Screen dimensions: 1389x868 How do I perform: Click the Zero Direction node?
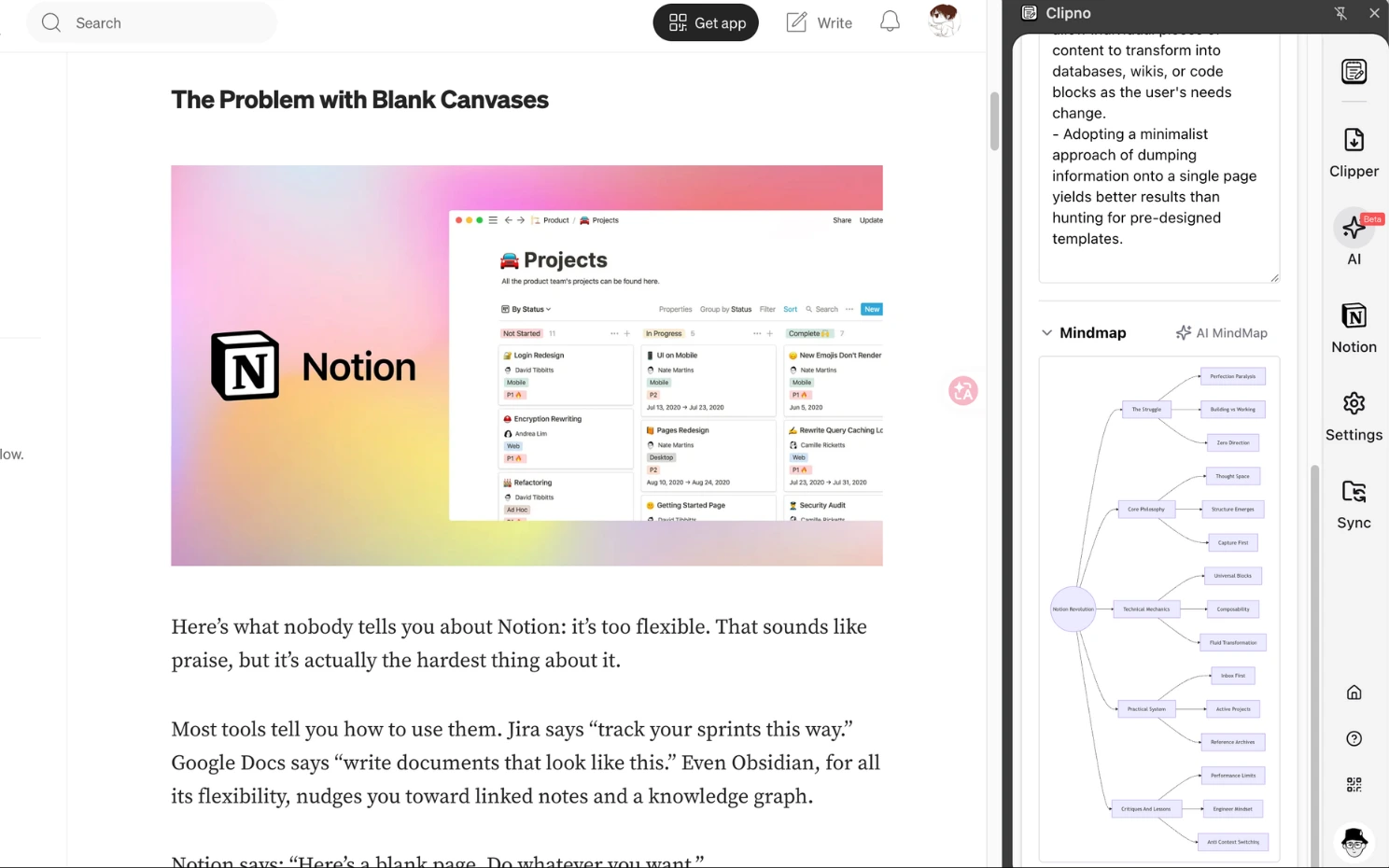point(1233,442)
